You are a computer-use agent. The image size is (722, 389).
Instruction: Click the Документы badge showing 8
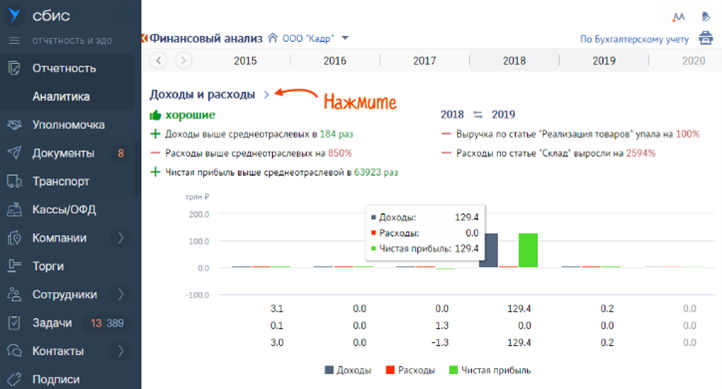point(121,153)
